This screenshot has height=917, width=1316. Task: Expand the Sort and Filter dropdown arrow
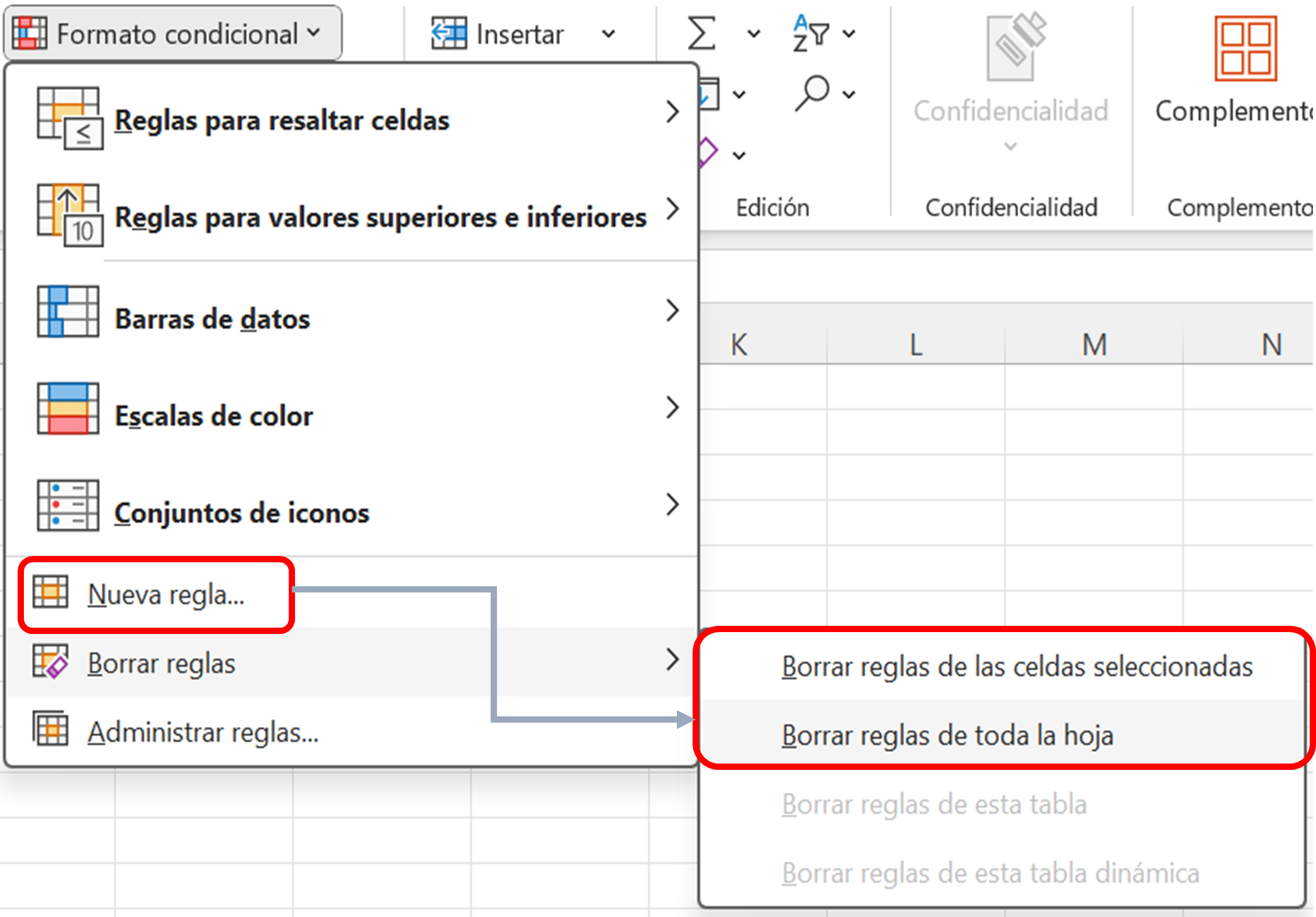(x=849, y=33)
